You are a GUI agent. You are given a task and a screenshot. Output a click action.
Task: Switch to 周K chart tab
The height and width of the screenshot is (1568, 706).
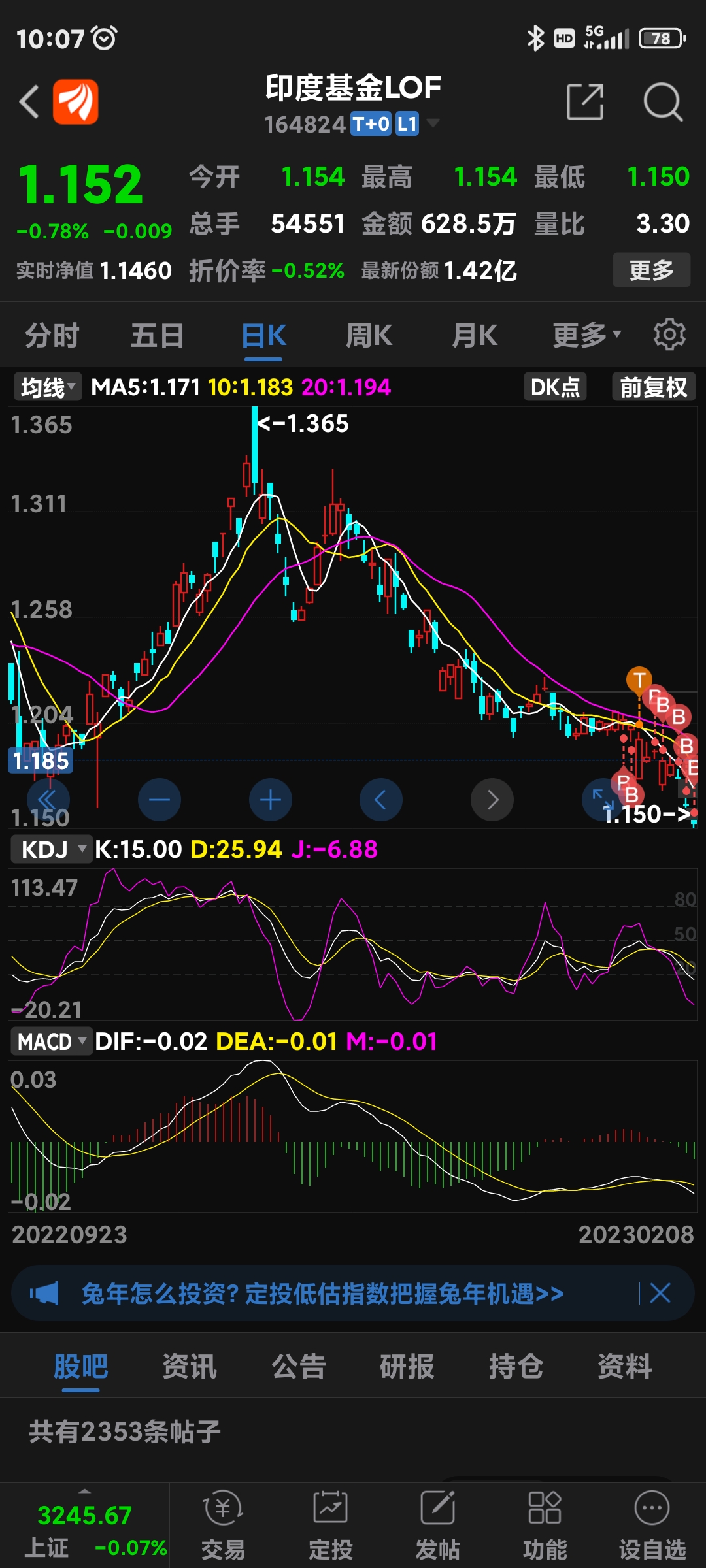pos(369,335)
